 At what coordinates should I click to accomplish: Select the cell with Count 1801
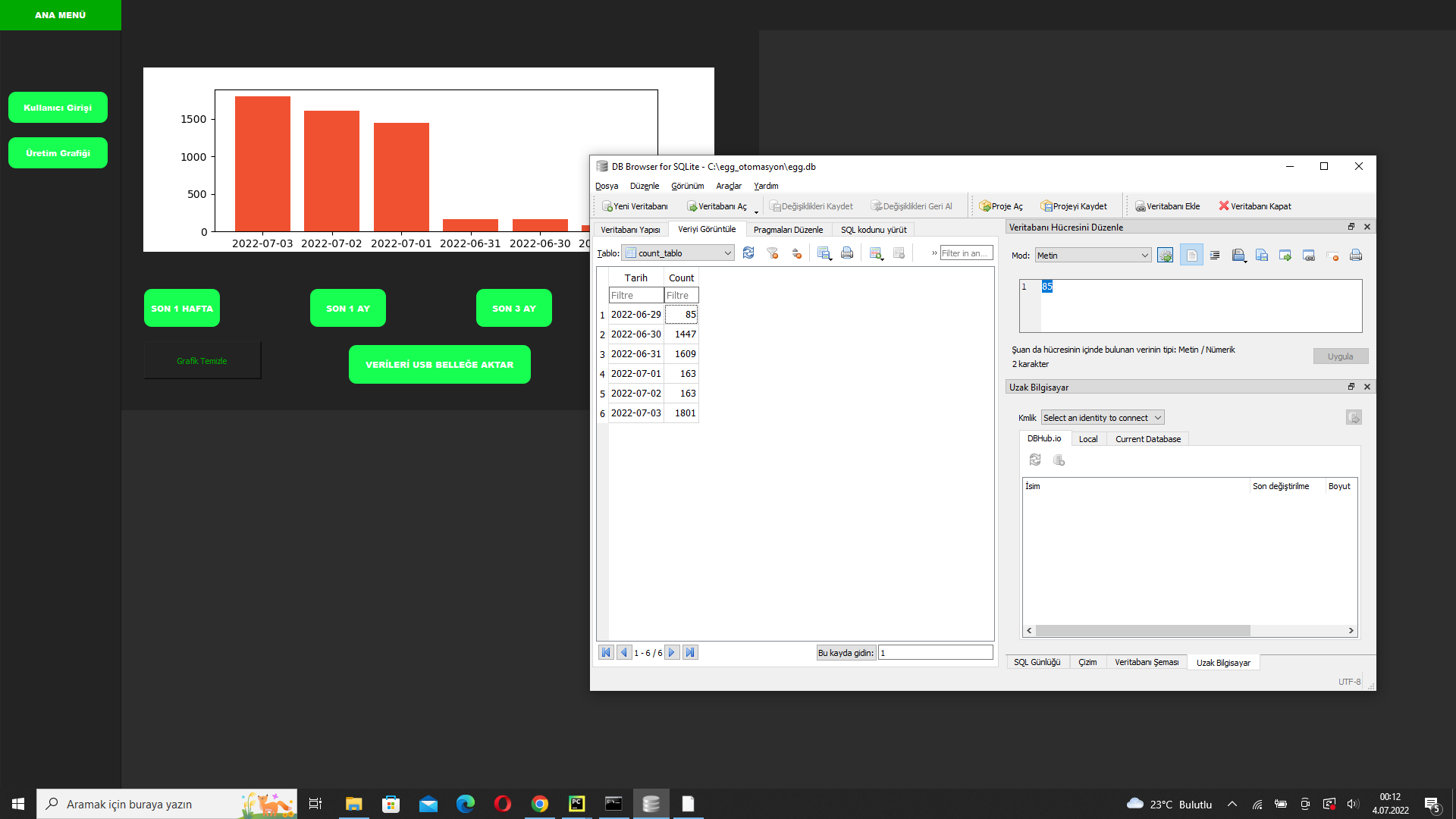(x=681, y=413)
